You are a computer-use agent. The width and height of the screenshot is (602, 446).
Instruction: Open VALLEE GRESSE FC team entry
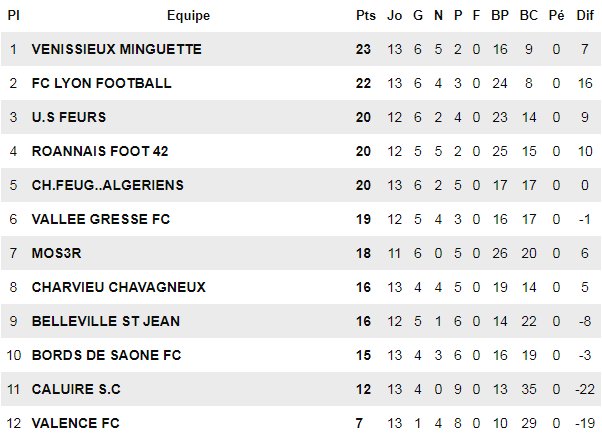(x=103, y=219)
